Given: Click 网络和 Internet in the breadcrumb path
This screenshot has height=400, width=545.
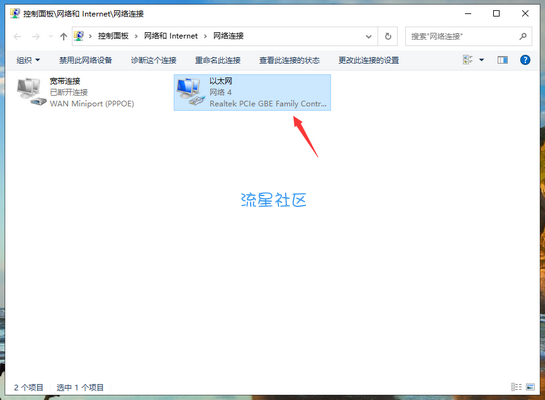Looking at the screenshot, I should pyautogui.click(x=171, y=36).
